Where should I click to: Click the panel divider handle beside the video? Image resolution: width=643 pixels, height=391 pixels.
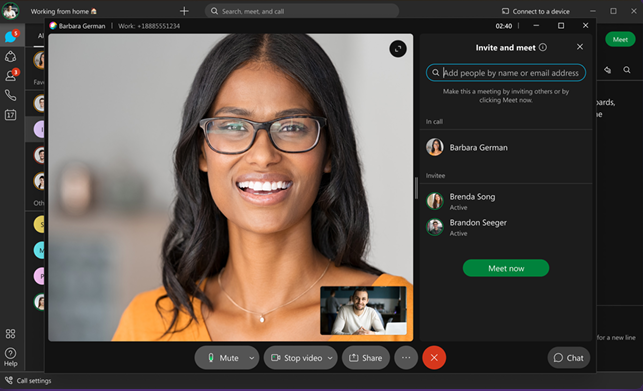(x=416, y=188)
